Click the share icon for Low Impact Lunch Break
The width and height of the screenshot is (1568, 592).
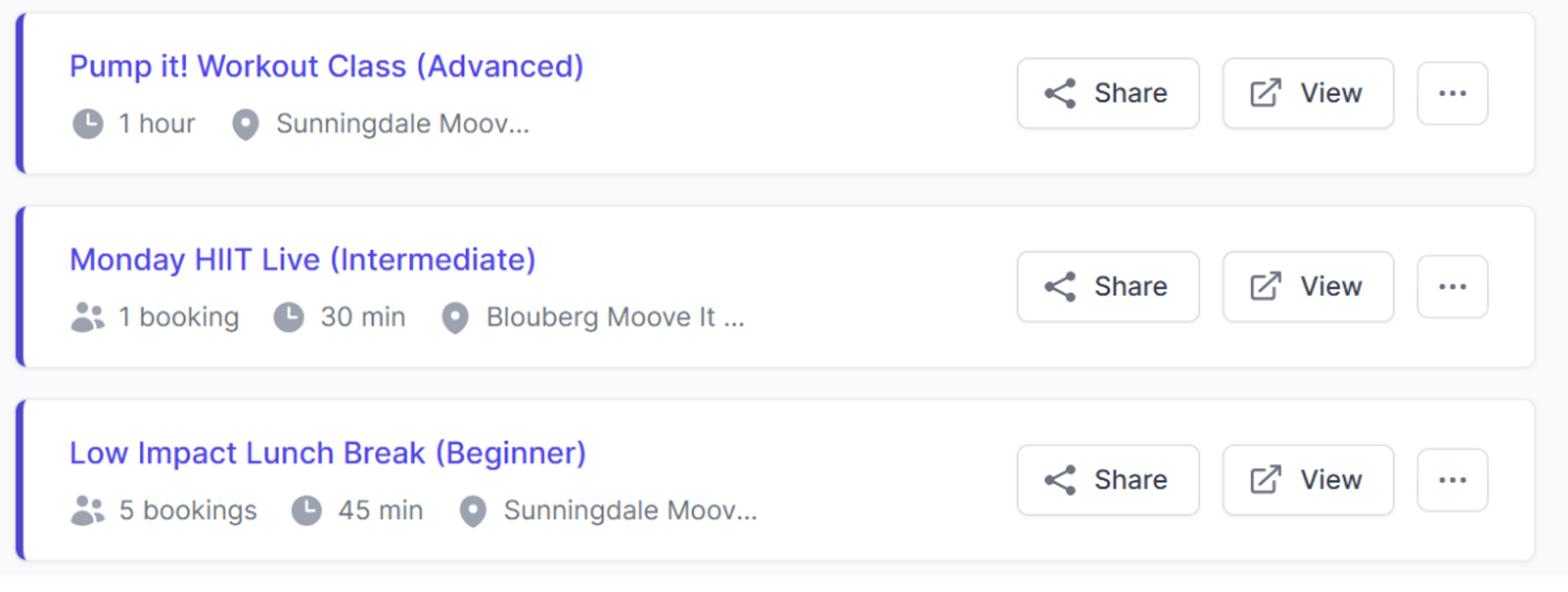pos(1059,480)
